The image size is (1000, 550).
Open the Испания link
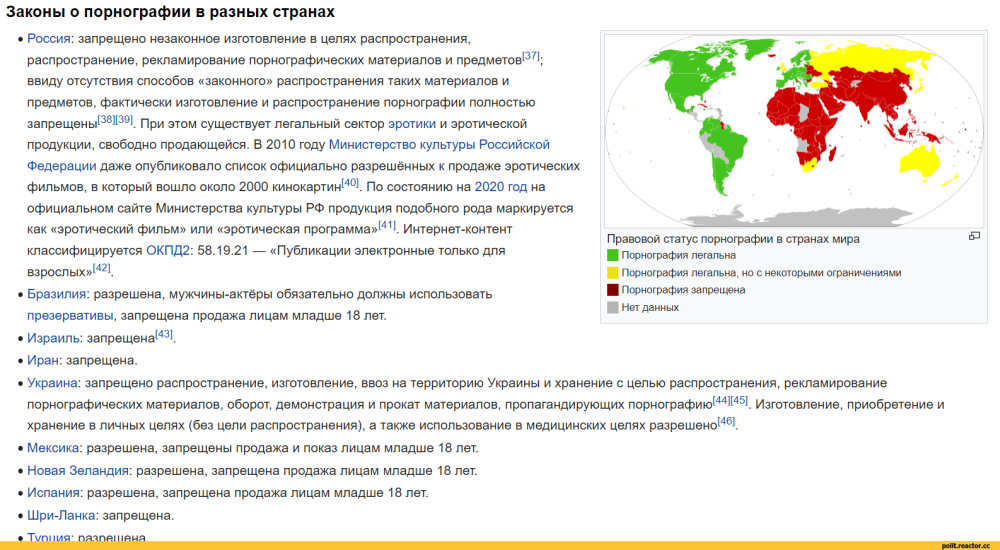(x=53, y=493)
